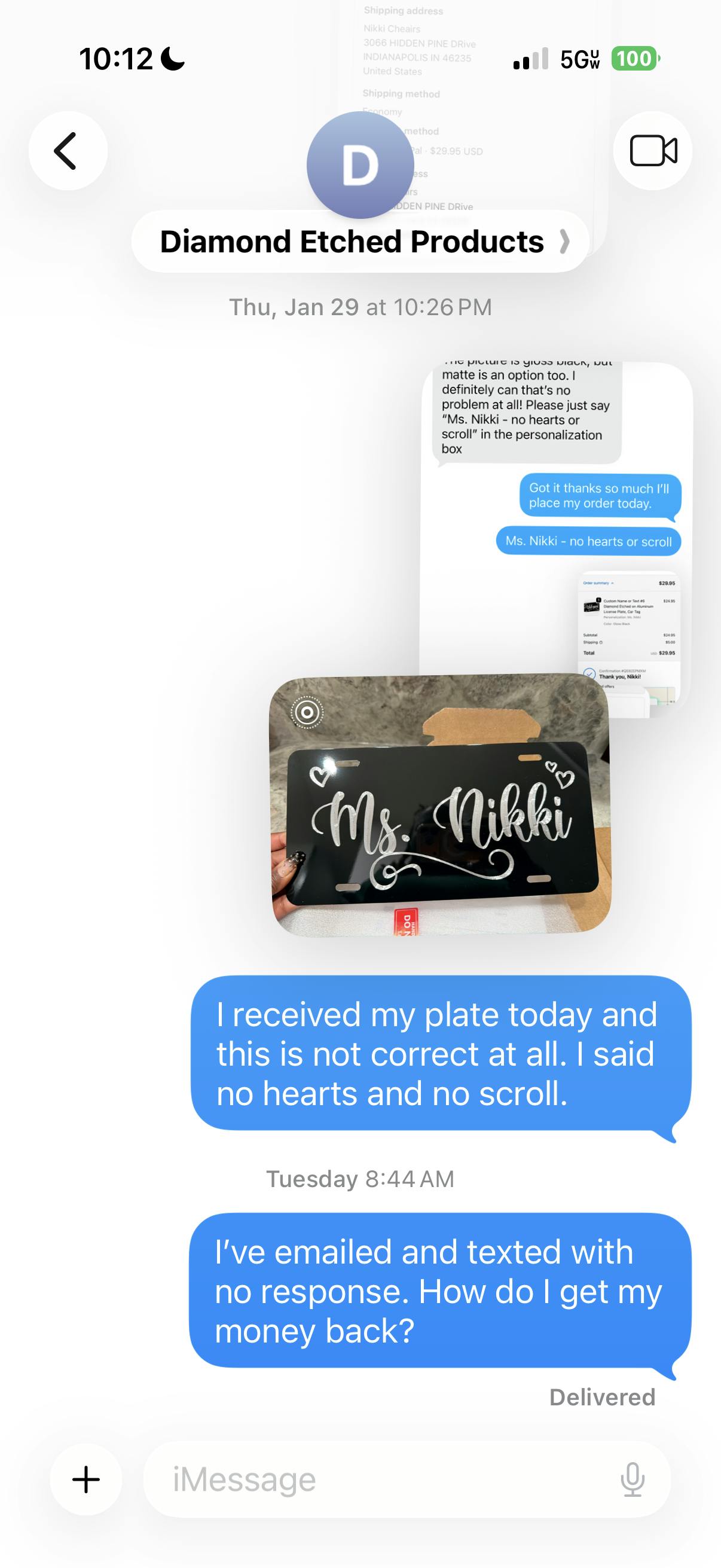Open the Ms. Nikki license plate photo
Viewport: 721px width, 1568px height.
(x=440, y=805)
